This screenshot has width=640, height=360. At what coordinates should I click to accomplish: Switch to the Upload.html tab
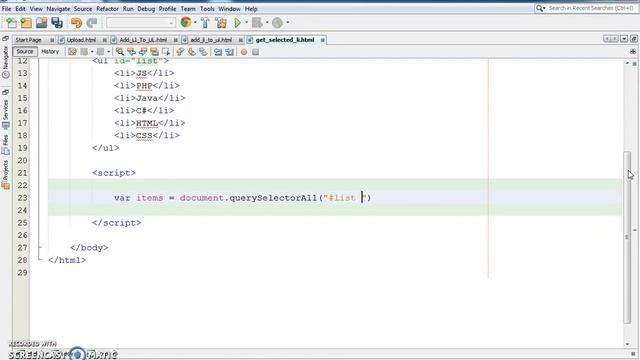click(x=81, y=40)
